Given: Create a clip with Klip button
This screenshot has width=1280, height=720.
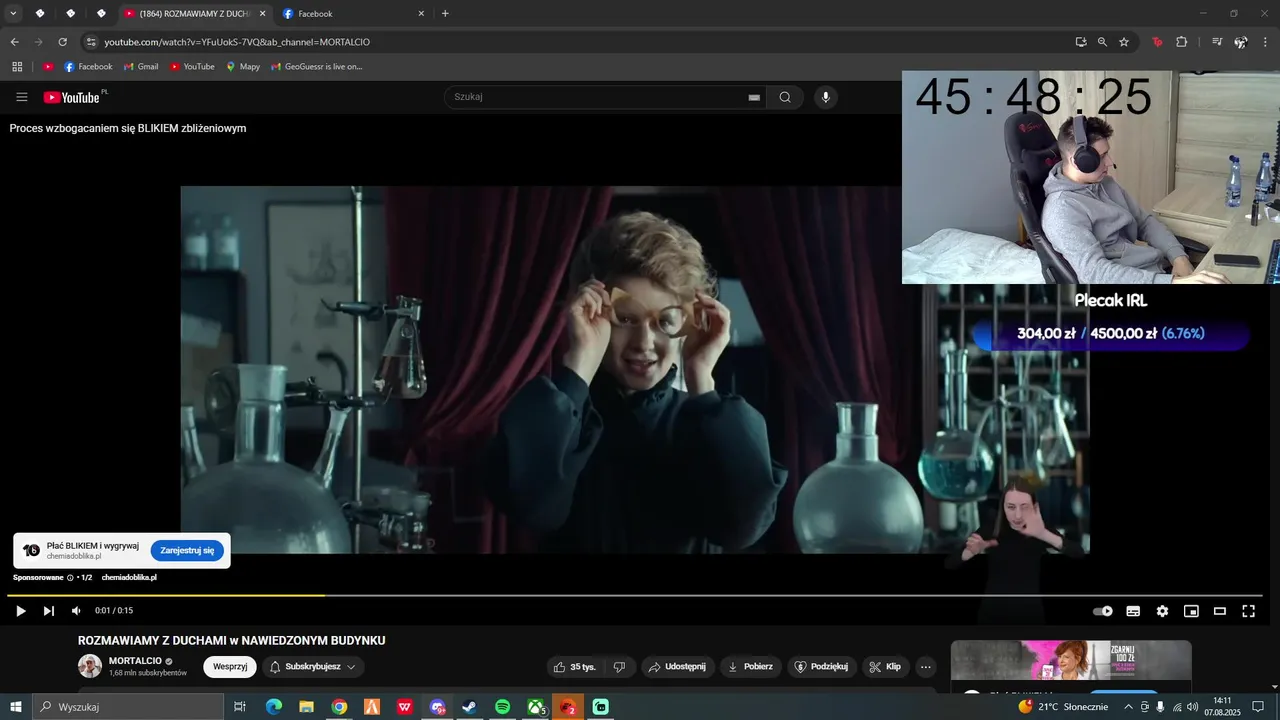Looking at the screenshot, I should tap(885, 667).
